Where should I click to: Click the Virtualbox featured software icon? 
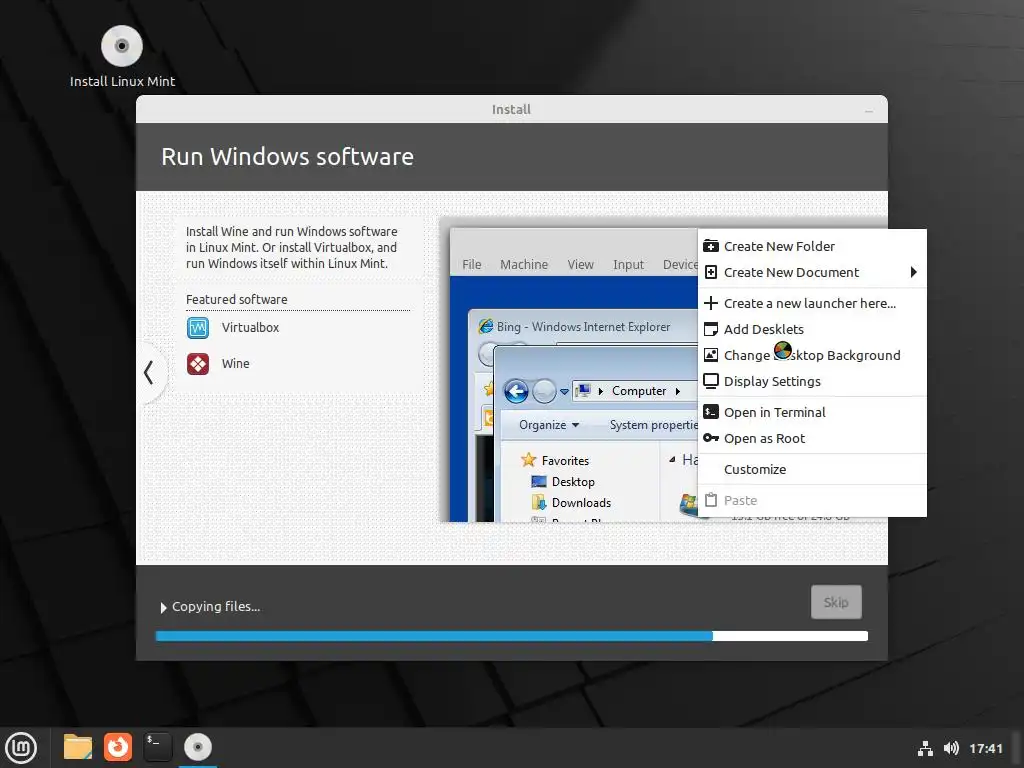(198, 328)
